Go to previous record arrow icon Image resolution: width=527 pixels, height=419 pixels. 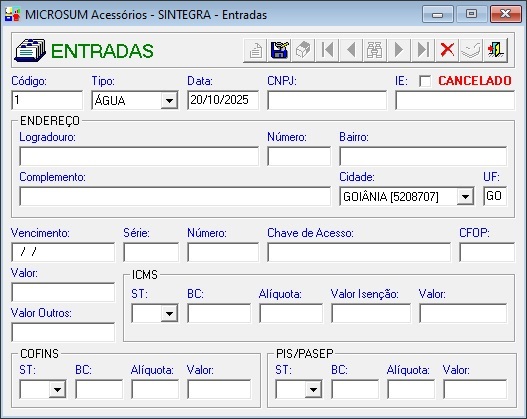351,50
